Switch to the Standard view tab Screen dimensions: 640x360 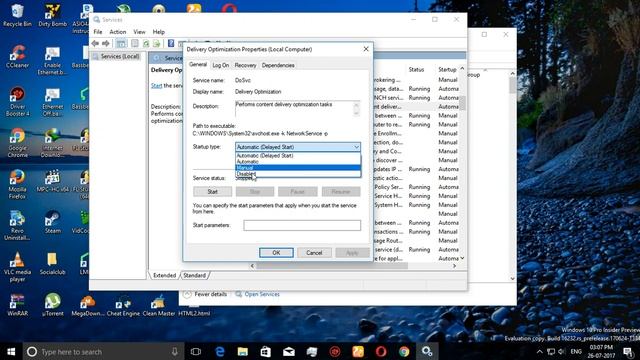click(194, 276)
